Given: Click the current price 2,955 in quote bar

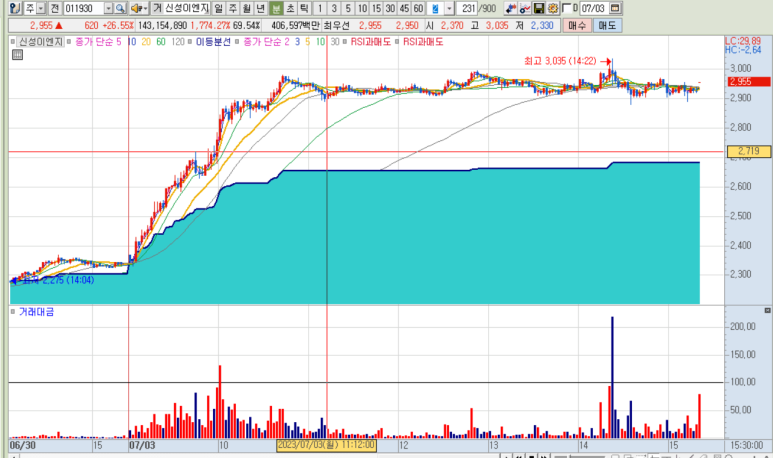Looking at the screenshot, I should coord(41,25).
